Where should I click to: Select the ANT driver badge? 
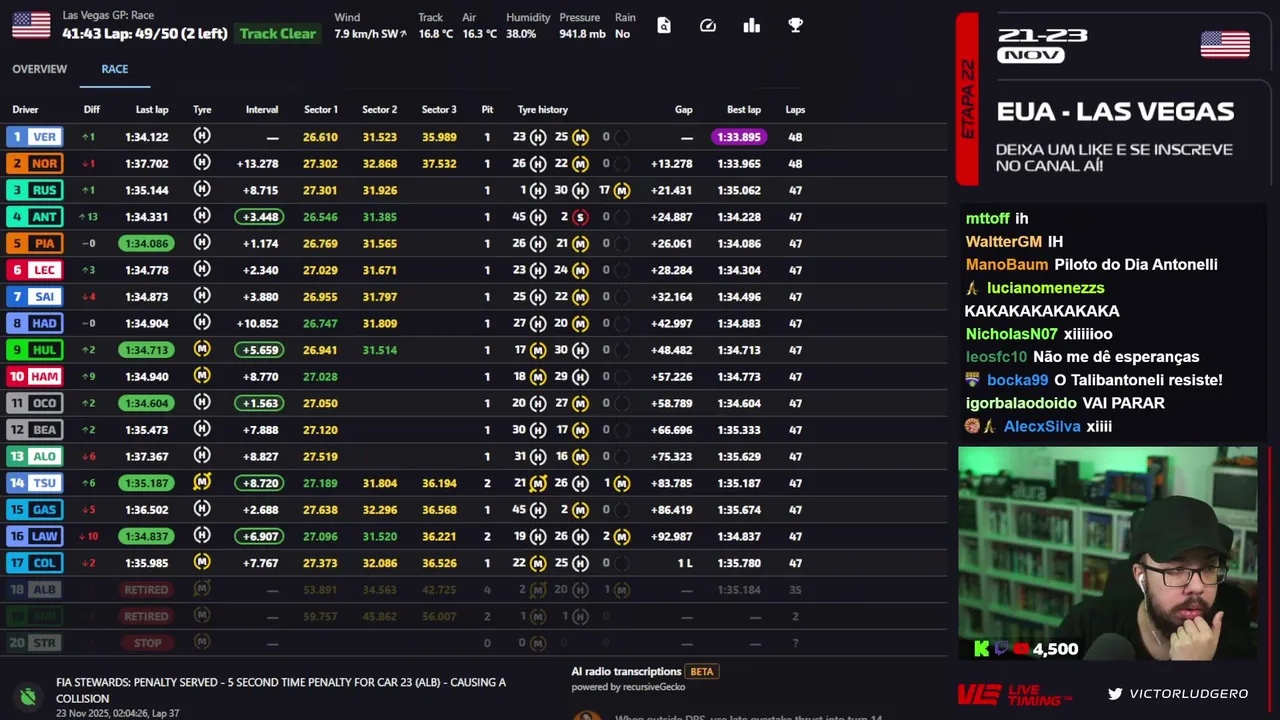click(35, 217)
